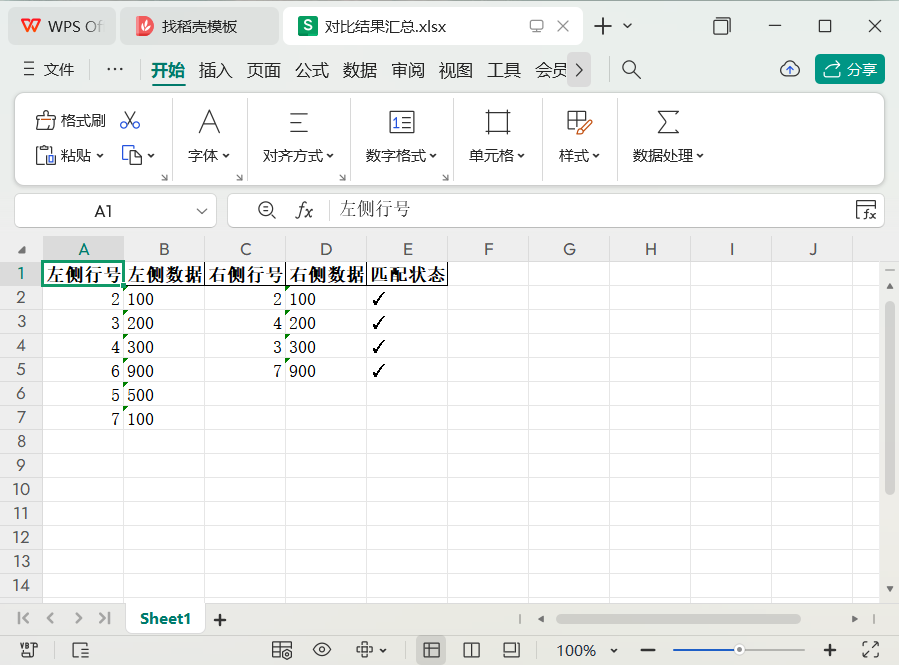899x665 pixels.
Task: Select the 数据 Data tab
Action: [x=360, y=70]
